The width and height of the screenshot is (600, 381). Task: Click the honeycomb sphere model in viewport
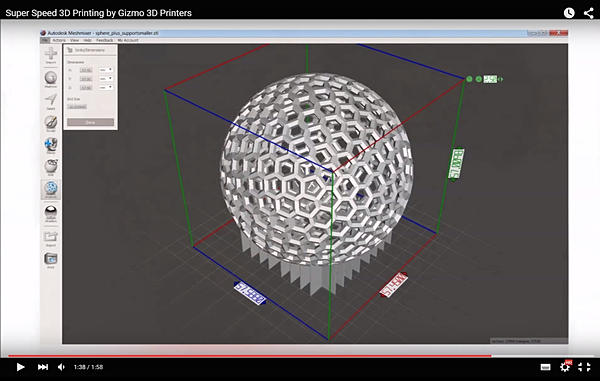pos(316,168)
